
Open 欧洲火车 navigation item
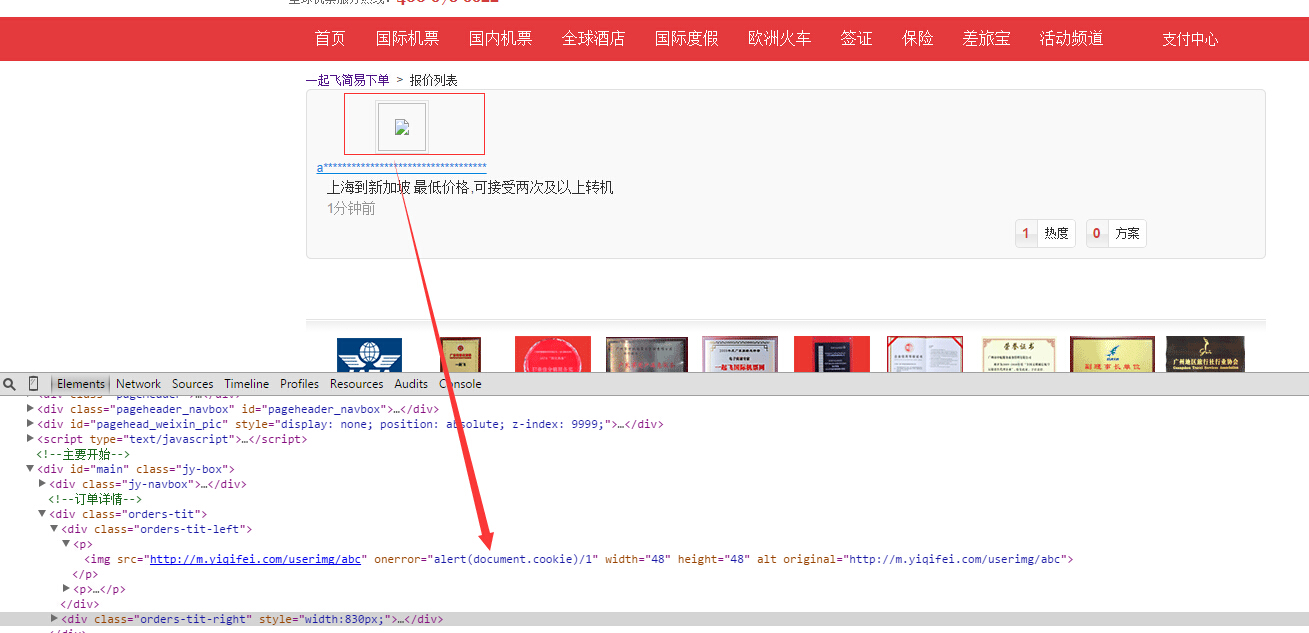coord(779,39)
